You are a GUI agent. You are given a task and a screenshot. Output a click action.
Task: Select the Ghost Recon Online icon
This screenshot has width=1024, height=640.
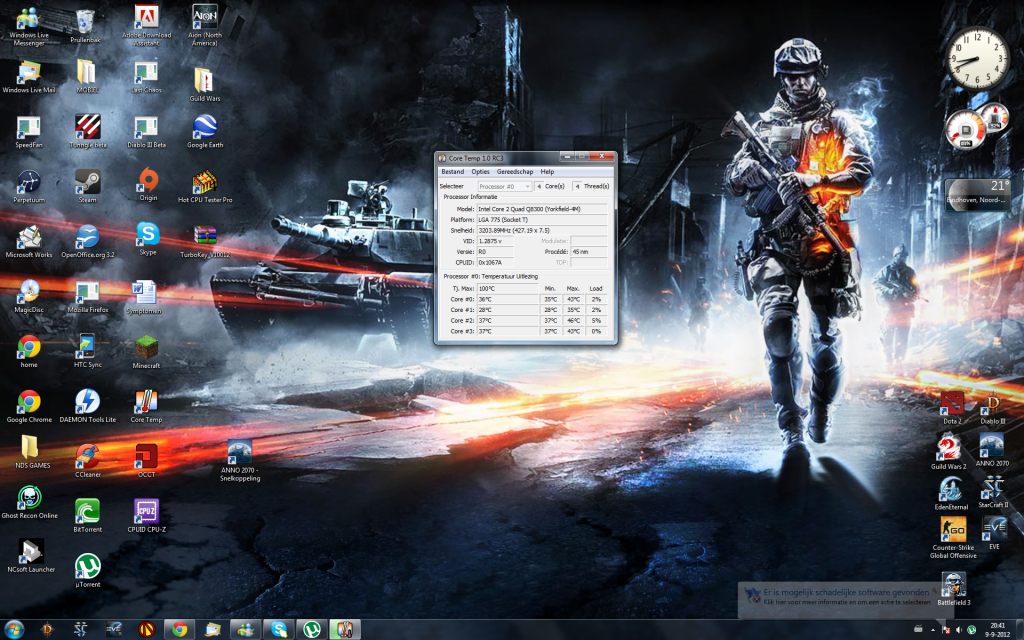click(29, 503)
